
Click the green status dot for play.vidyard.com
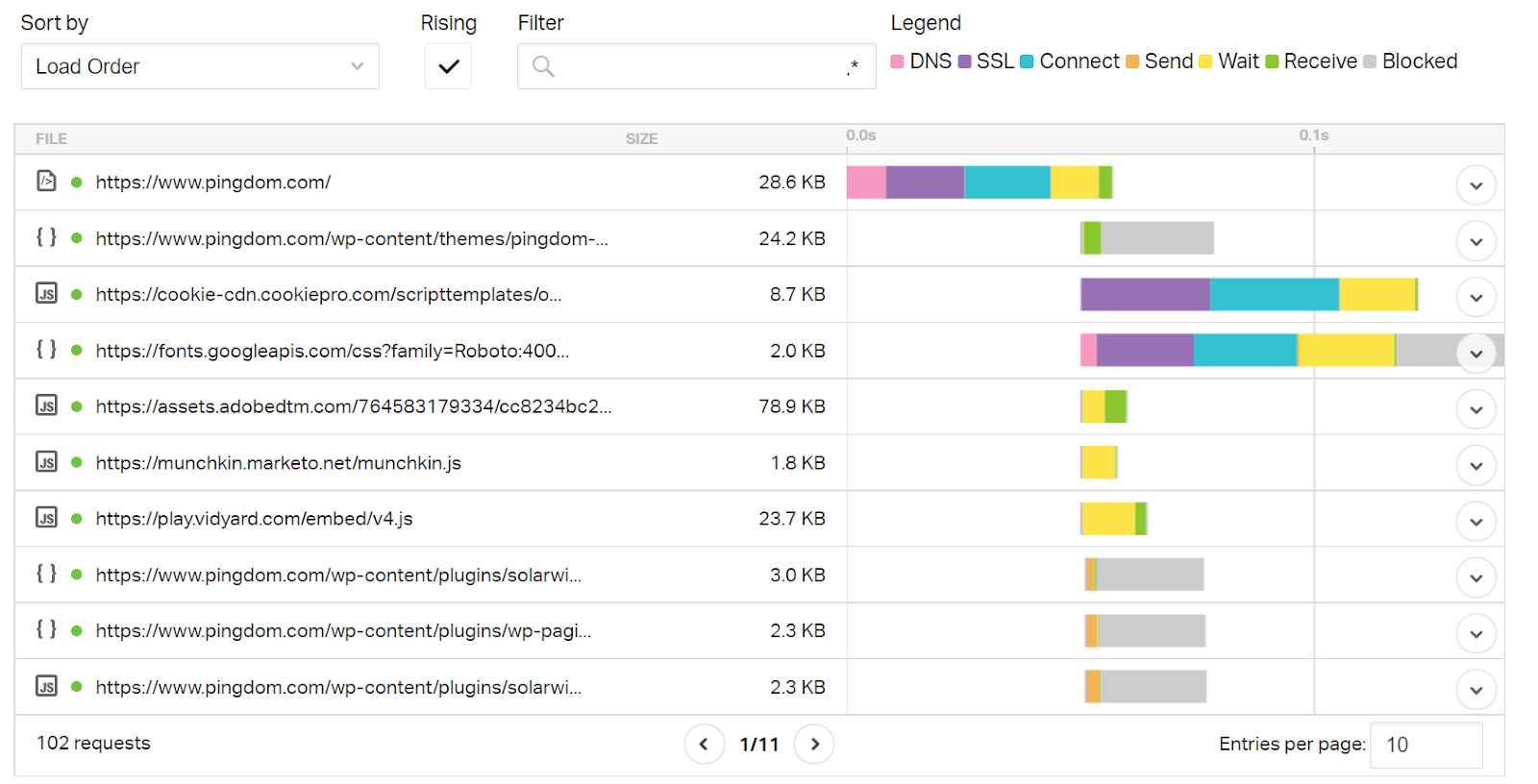tap(76, 519)
